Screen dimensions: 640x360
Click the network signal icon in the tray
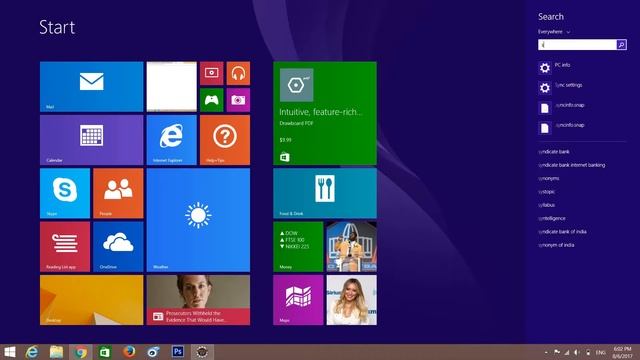(567, 352)
